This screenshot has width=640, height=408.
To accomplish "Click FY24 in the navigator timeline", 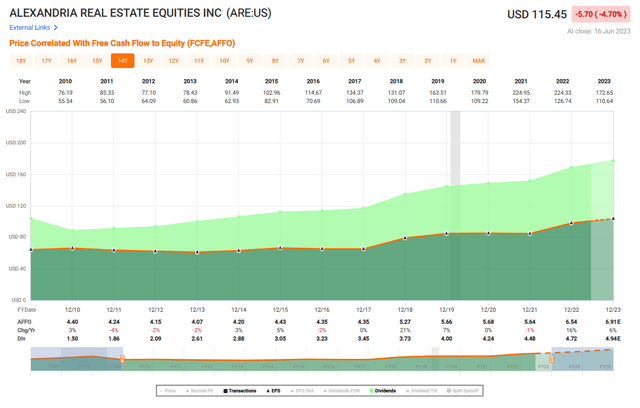I will (574, 367).
